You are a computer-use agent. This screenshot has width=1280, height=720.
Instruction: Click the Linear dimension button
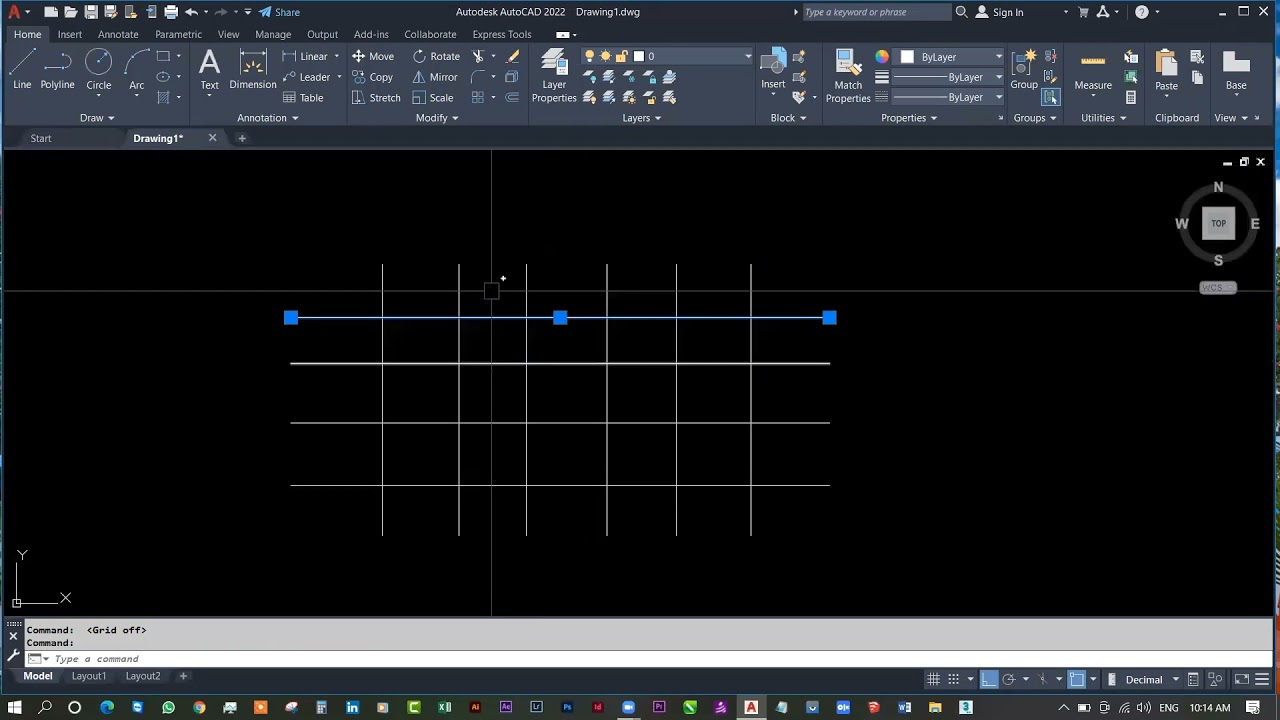pos(305,56)
